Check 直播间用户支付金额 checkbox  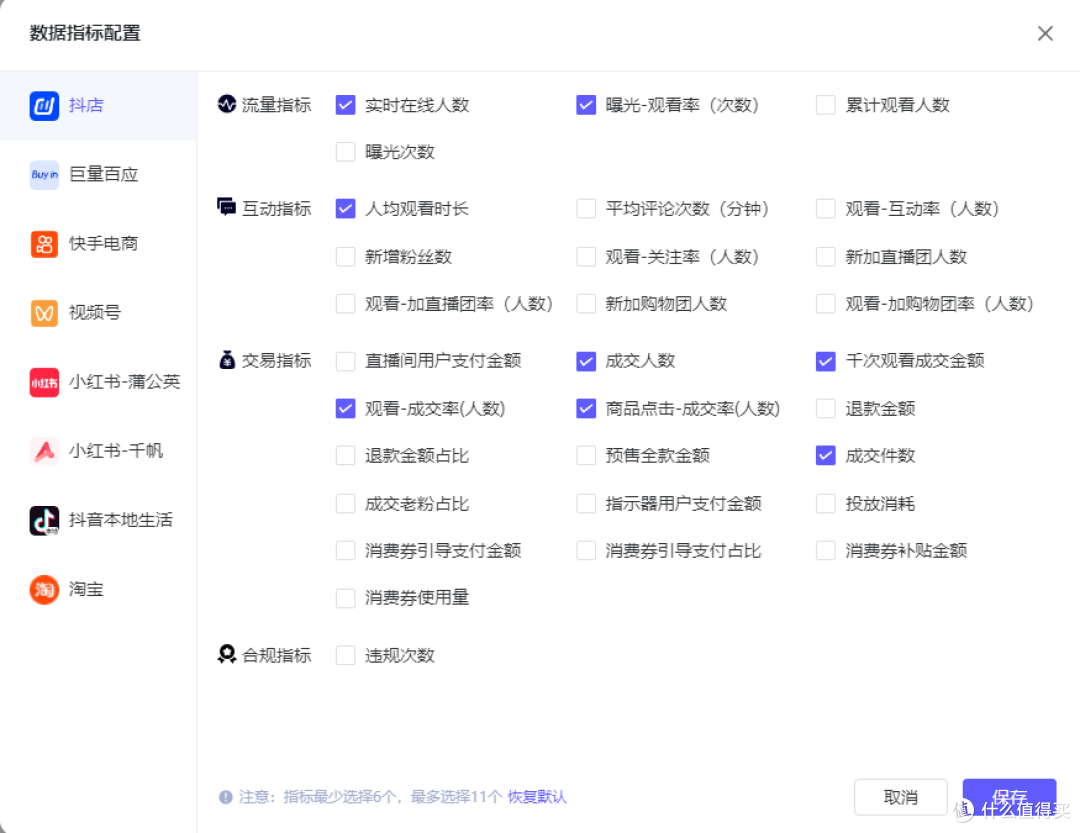345,361
